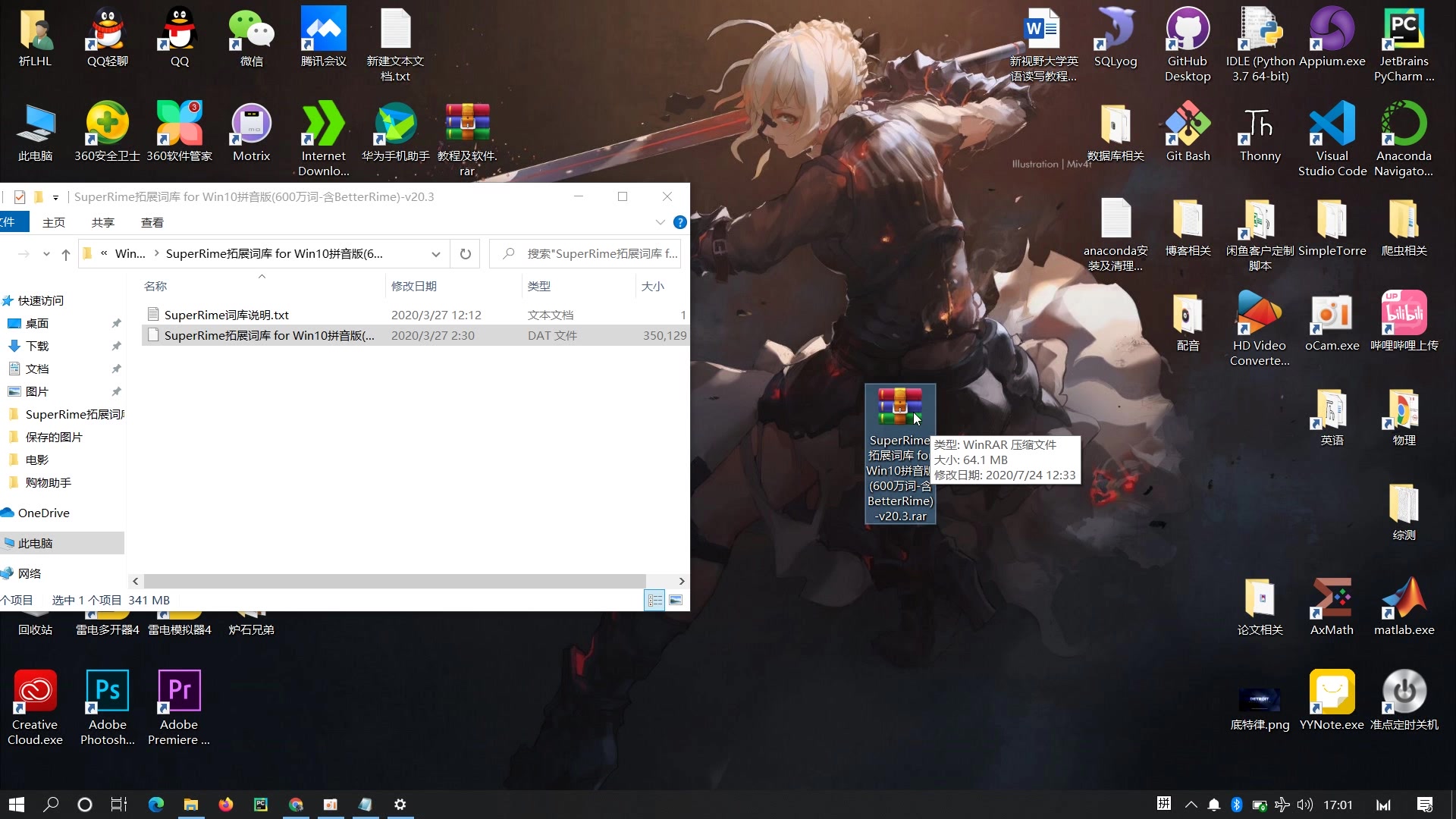Select the YYNote.exe desktop icon

[x=1332, y=700]
